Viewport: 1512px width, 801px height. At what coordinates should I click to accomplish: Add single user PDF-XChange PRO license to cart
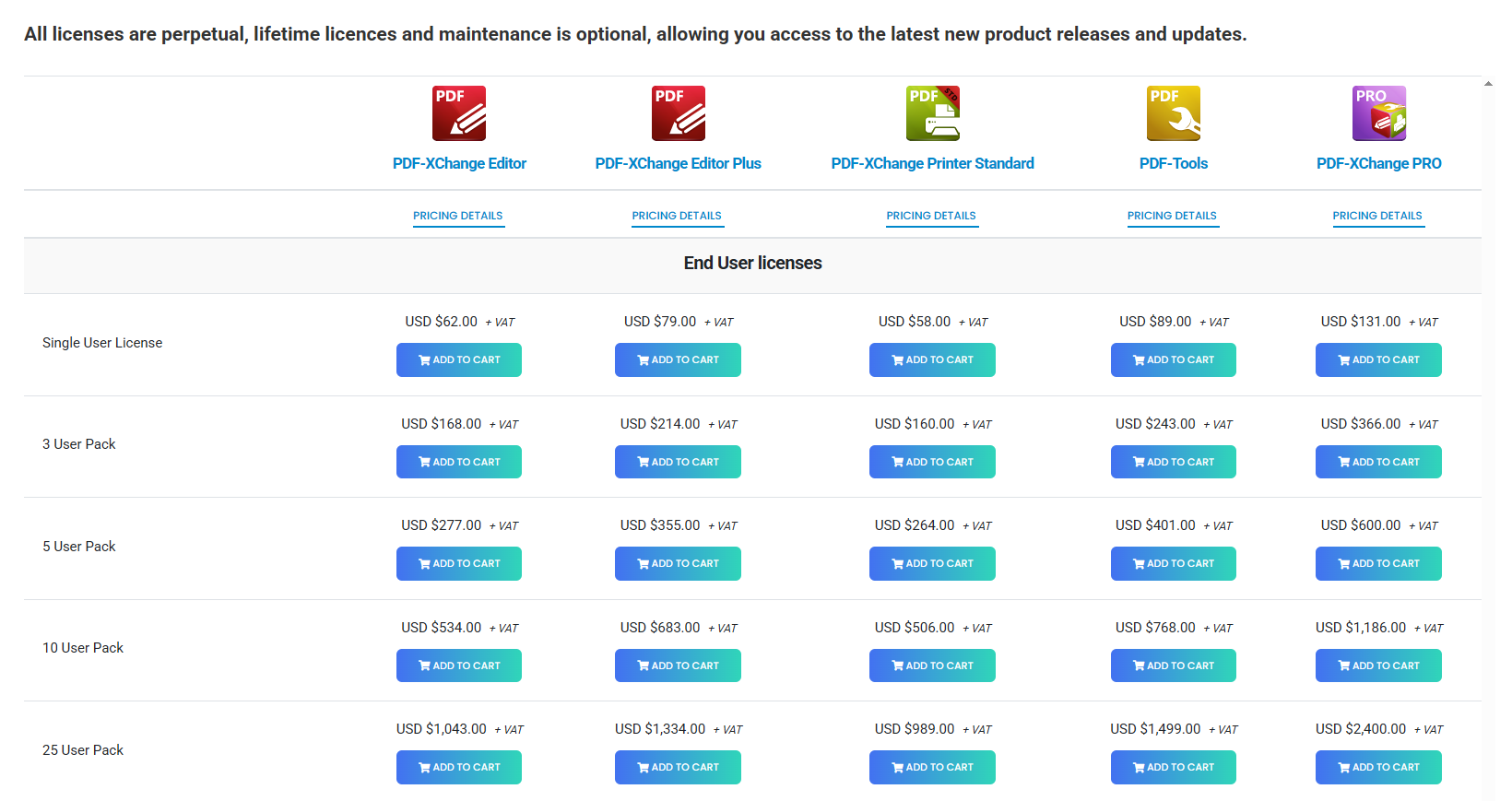(1378, 359)
